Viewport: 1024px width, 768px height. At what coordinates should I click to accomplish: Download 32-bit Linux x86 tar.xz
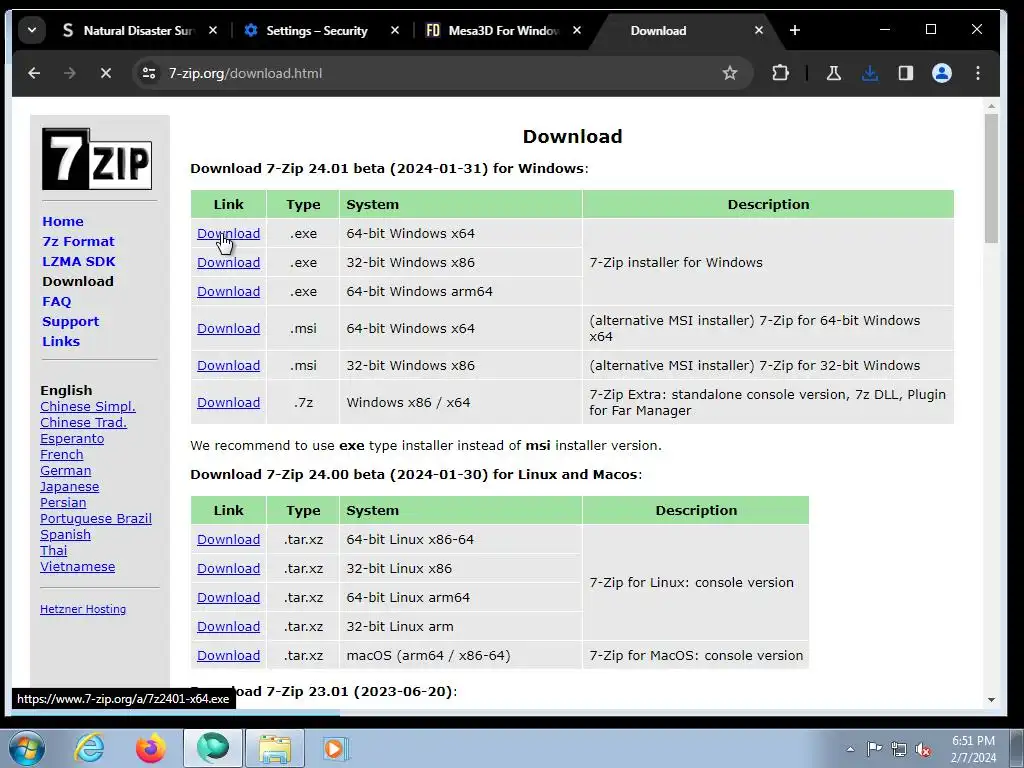click(x=229, y=568)
